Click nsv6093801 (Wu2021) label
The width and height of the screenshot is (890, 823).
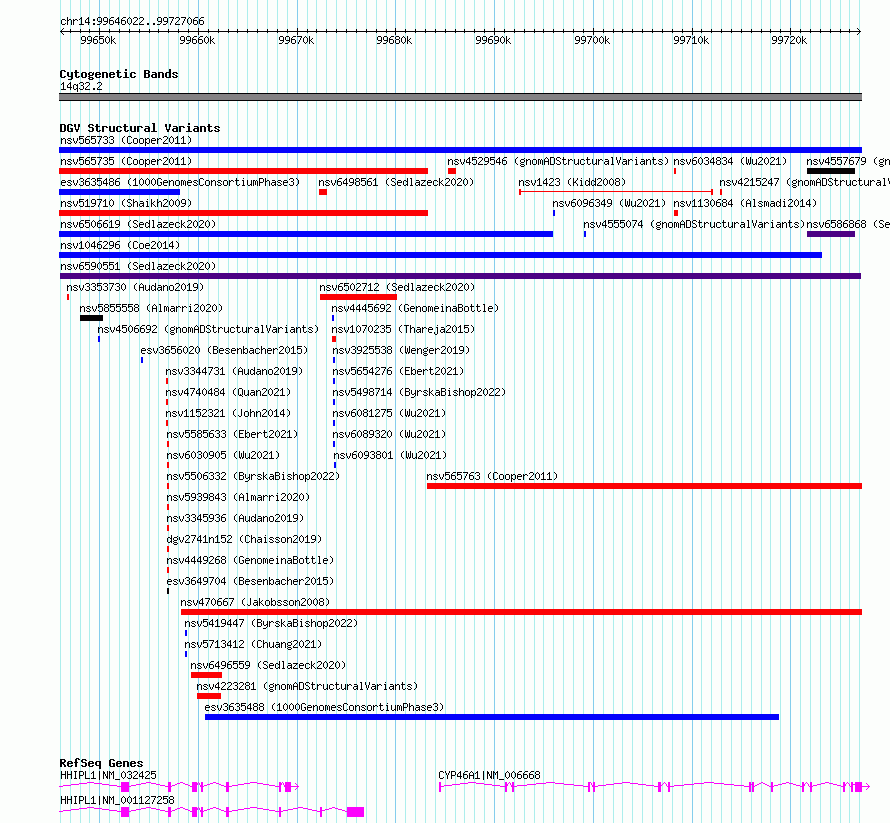(x=390, y=455)
